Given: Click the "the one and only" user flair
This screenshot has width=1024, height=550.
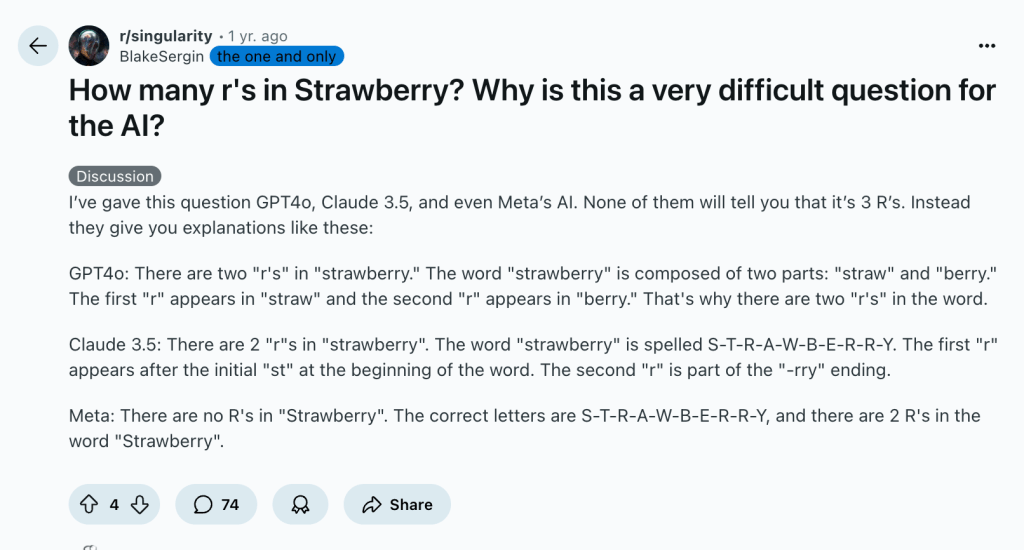Looking at the screenshot, I should pyautogui.click(x=276, y=56).
